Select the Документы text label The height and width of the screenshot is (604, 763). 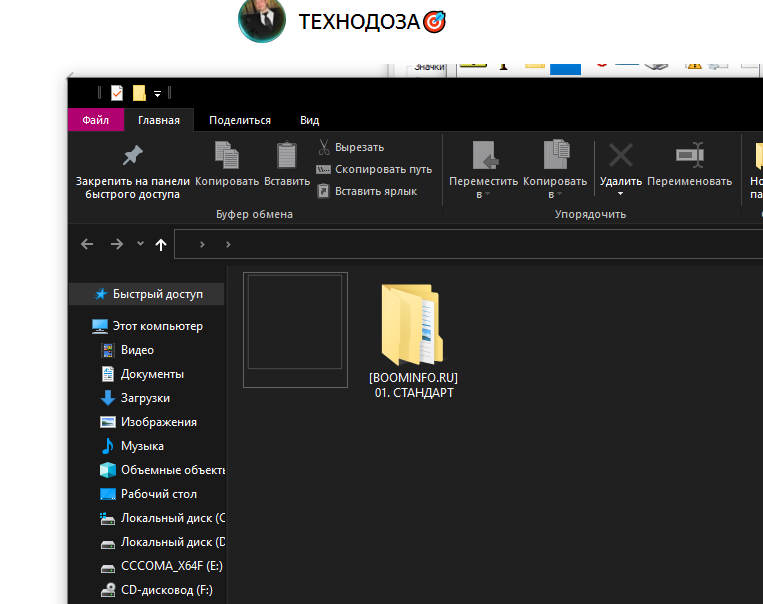point(152,374)
